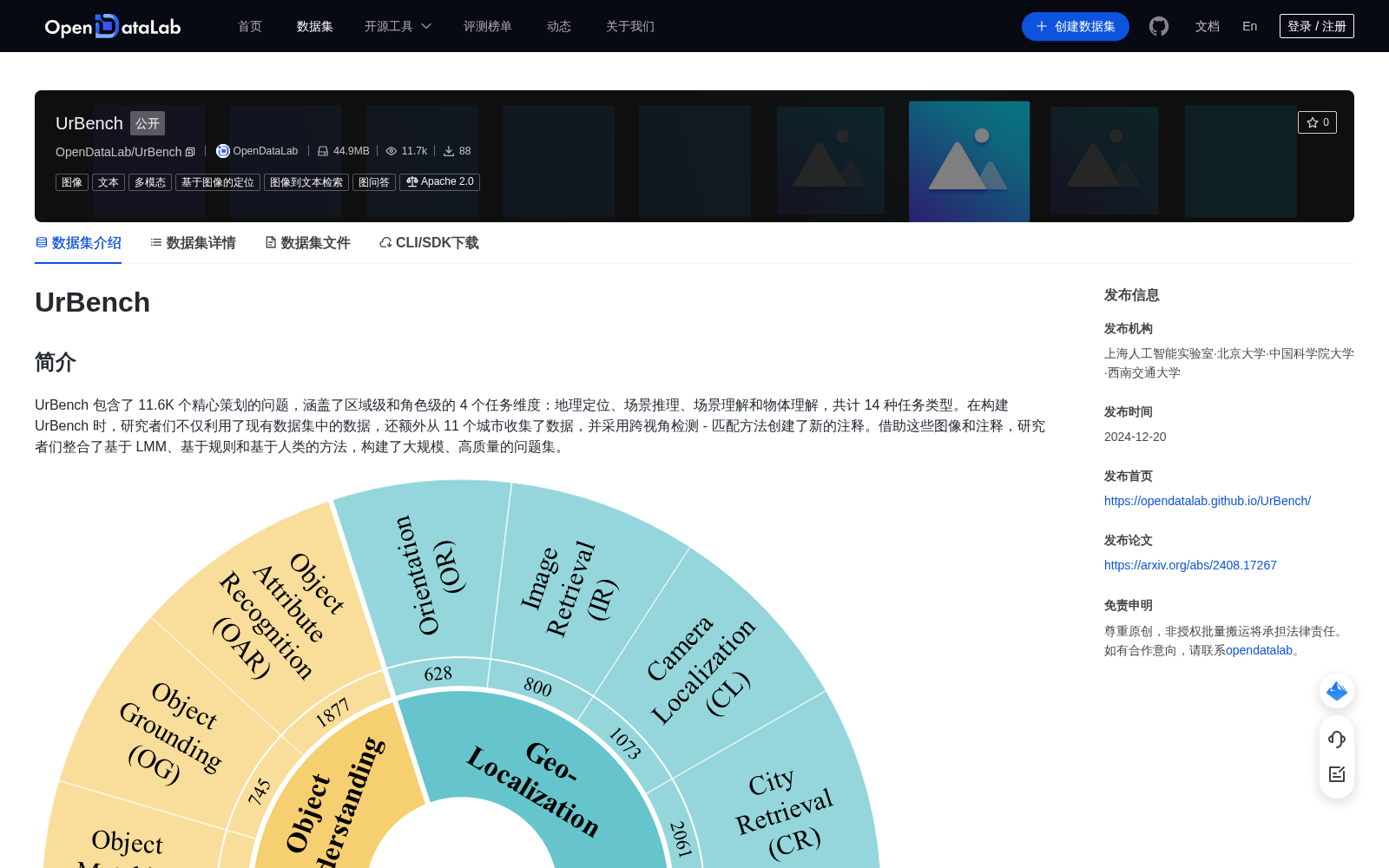Switch to the 数据集详情 tab
The height and width of the screenshot is (868, 1389).
(x=193, y=243)
